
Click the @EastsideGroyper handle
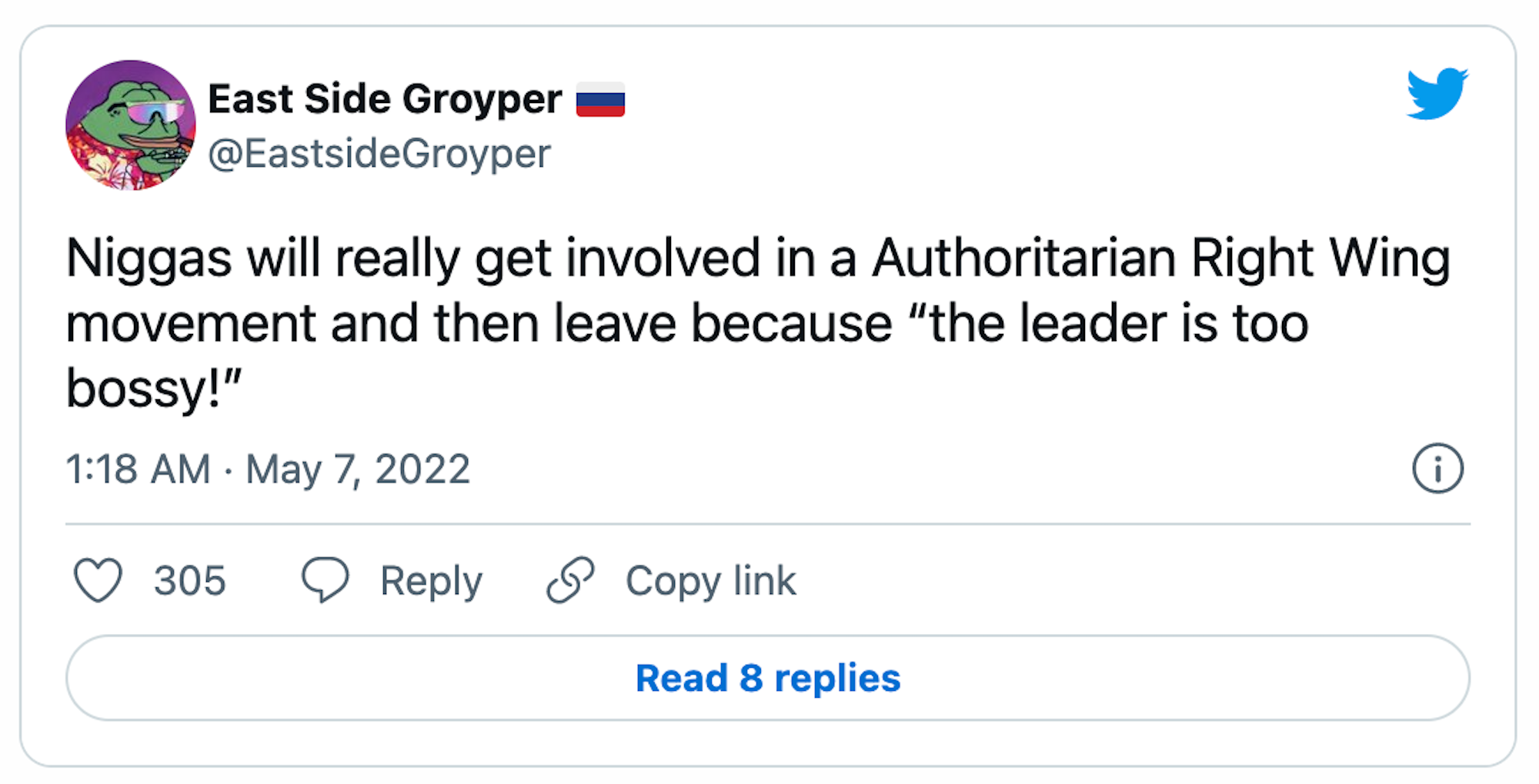click(379, 154)
